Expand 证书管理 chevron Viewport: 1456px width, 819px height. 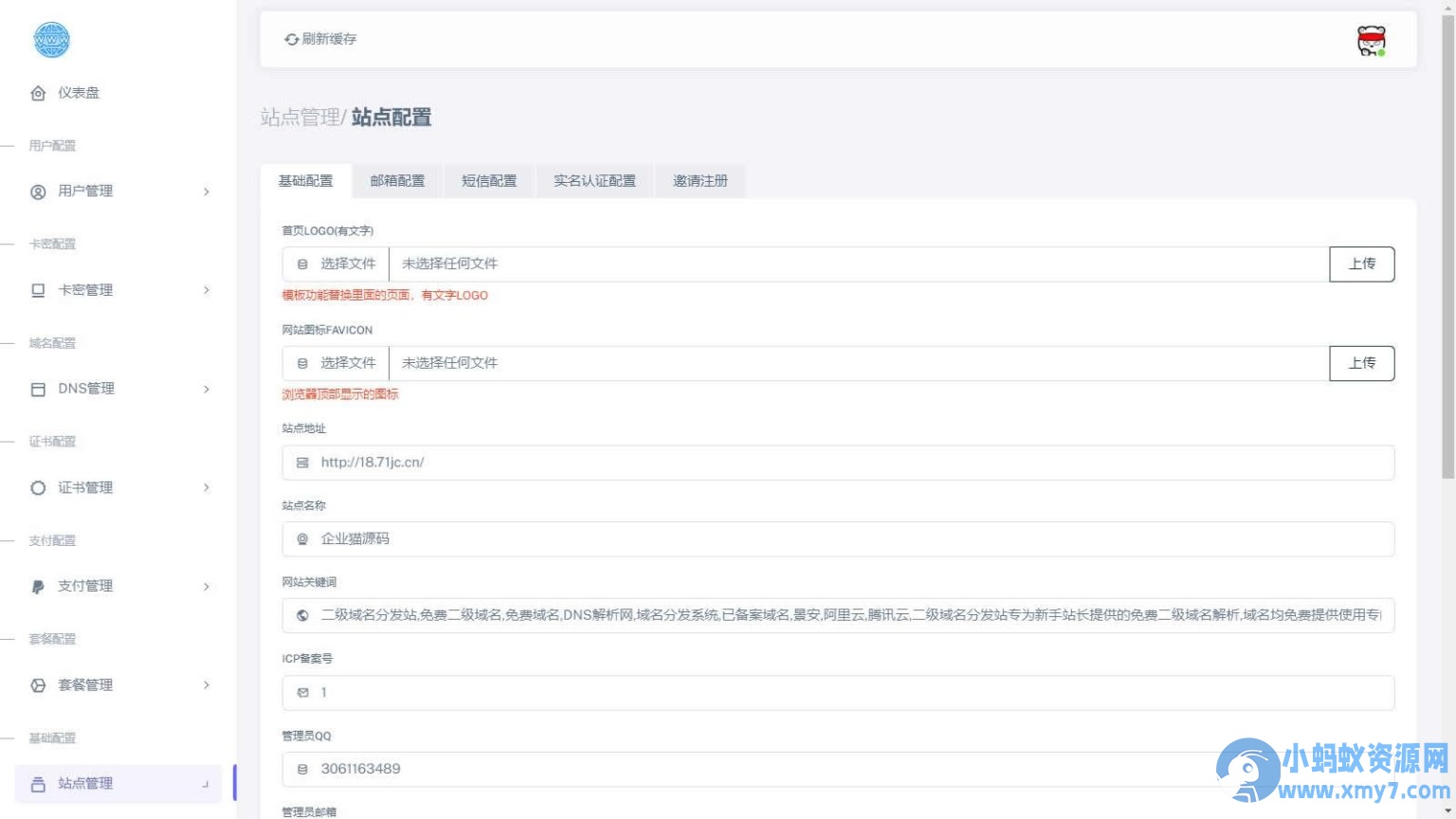(x=206, y=487)
